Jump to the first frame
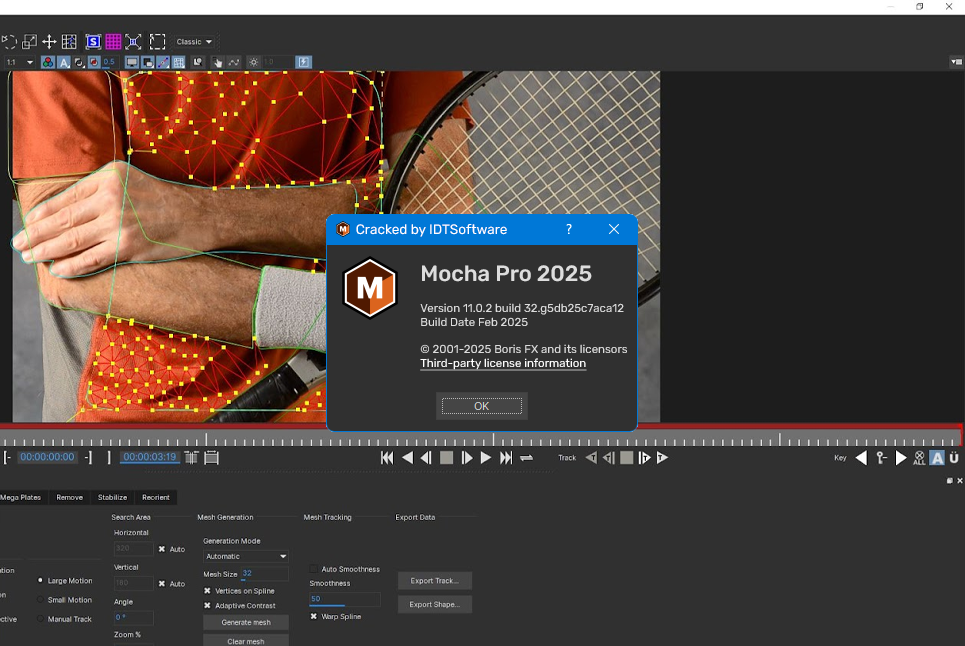This screenshot has width=965, height=646. coord(387,458)
